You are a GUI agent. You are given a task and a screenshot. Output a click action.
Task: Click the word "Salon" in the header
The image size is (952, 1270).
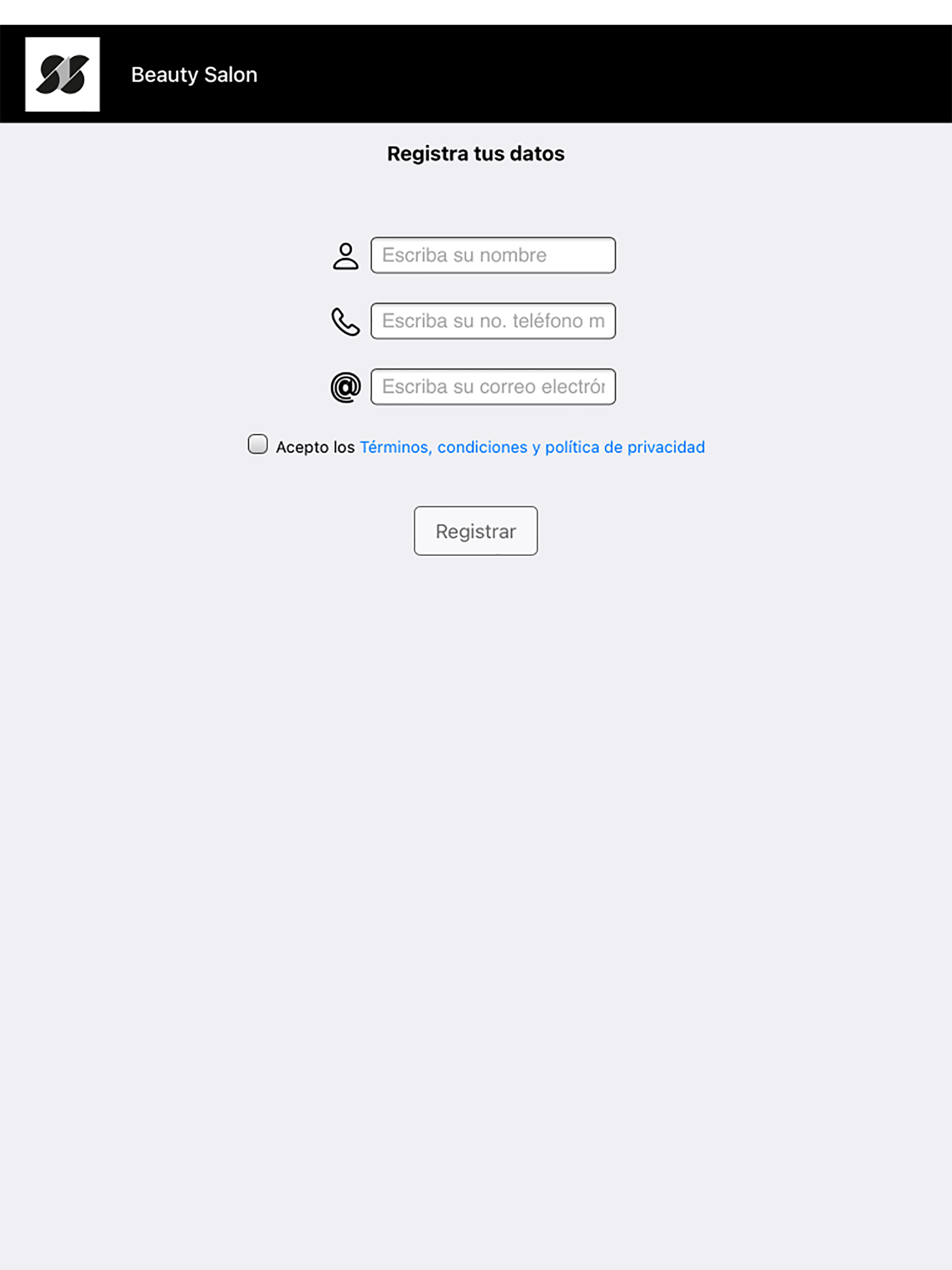click(x=231, y=75)
